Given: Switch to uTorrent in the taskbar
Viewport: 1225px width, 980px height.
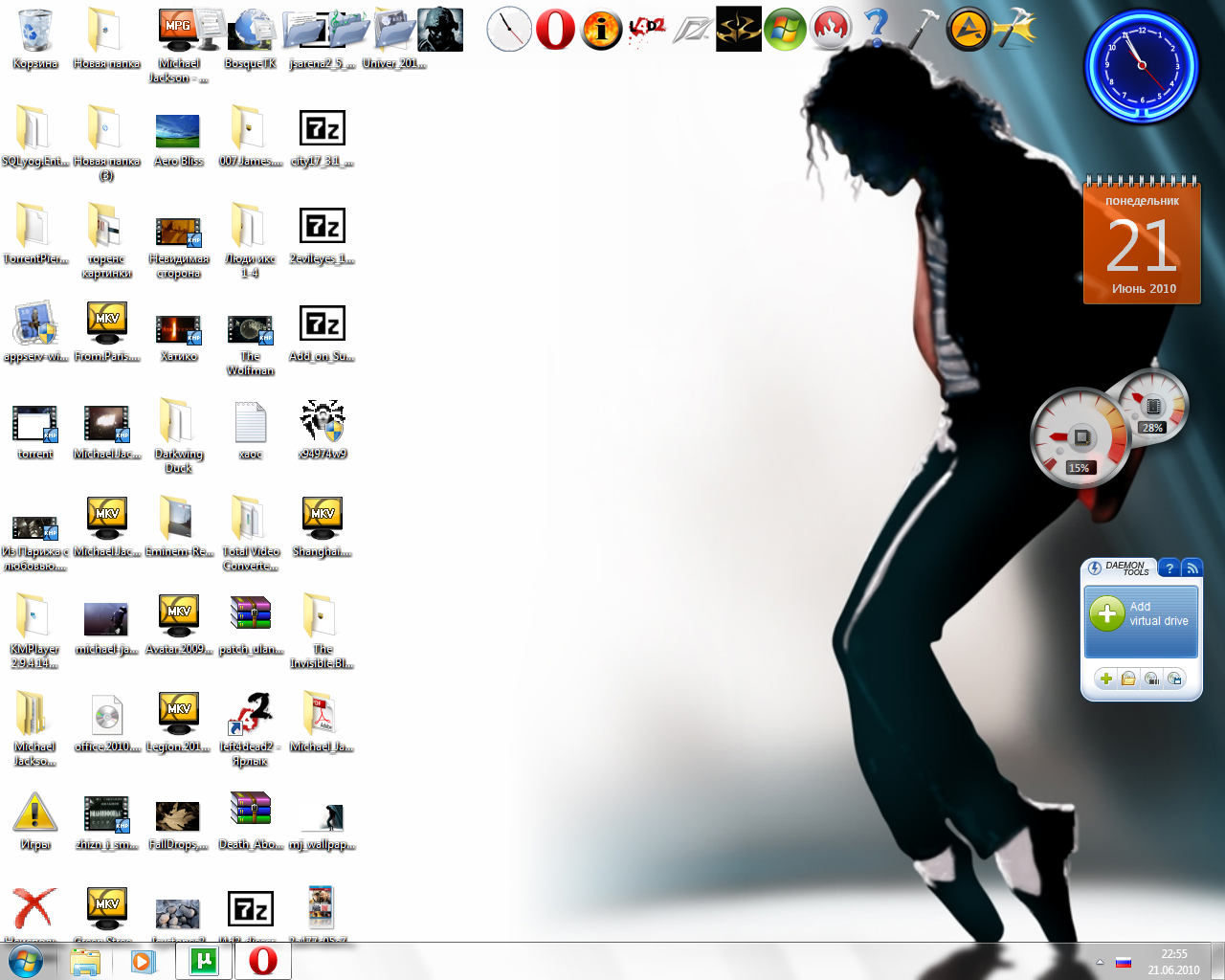Looking at the screenshot, I should [x=204, y=961].
